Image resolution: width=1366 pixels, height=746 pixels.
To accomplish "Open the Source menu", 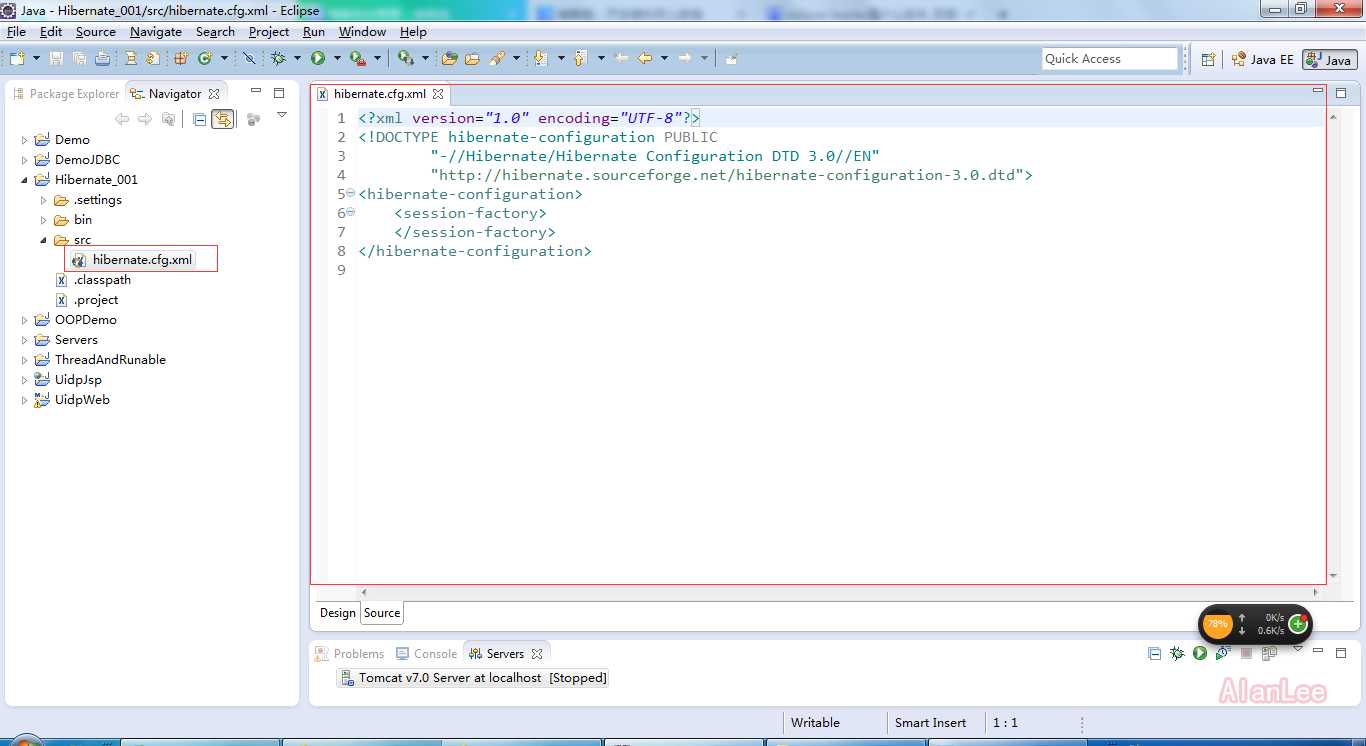I will point(96,32).
